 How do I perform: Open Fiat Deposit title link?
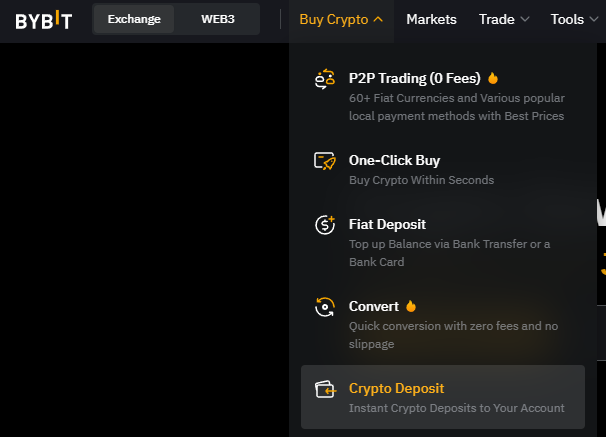pos(387,224)
